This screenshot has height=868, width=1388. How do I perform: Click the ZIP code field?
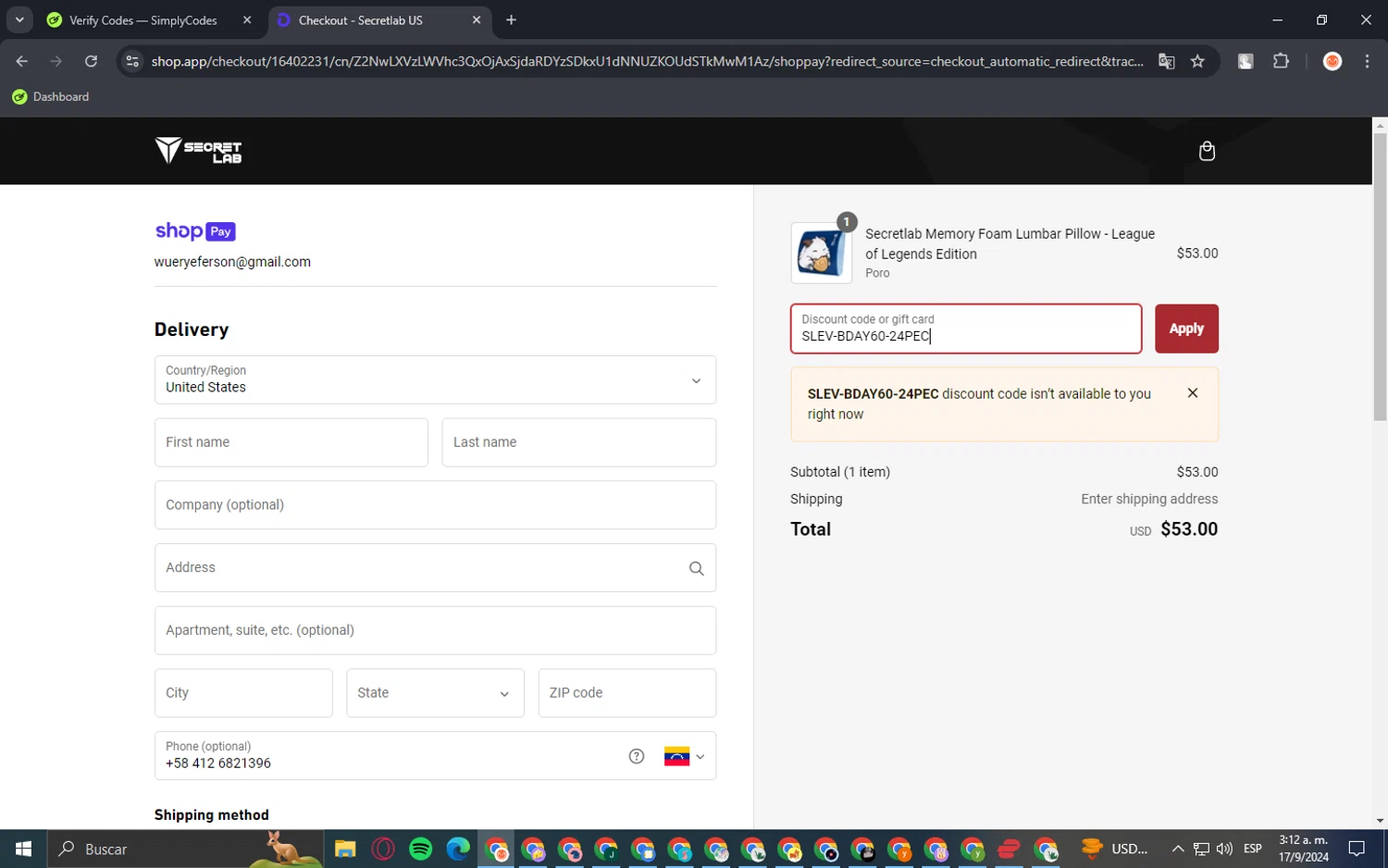627,693
